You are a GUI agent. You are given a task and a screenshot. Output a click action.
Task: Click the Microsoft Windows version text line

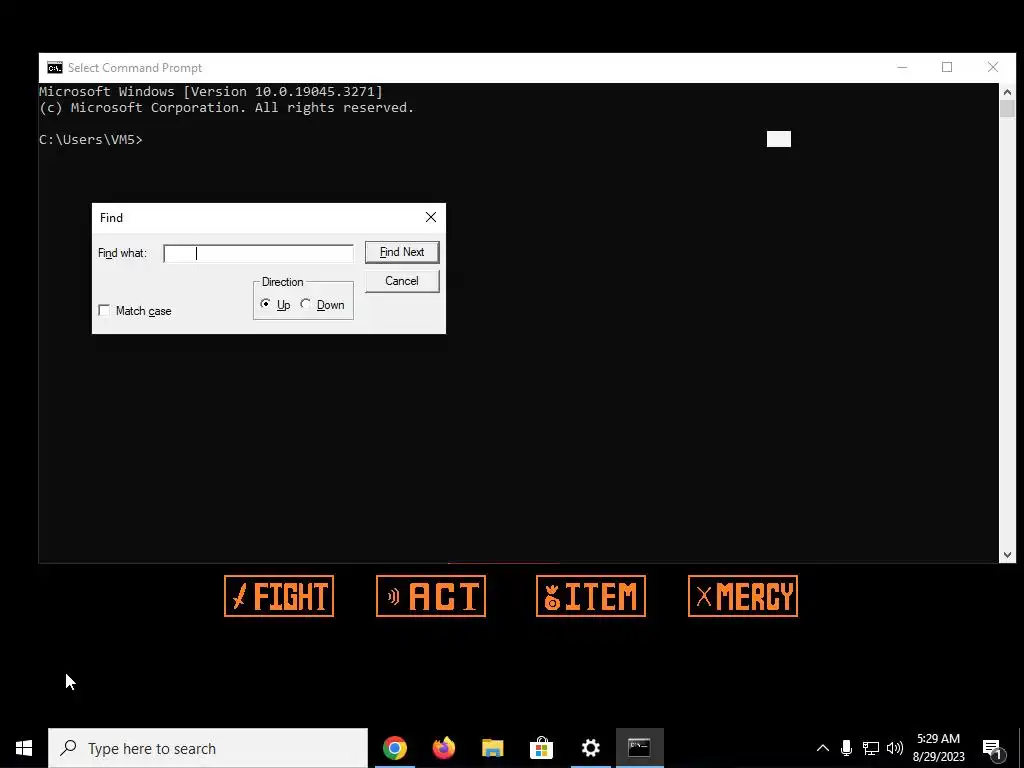click(211, 91)
